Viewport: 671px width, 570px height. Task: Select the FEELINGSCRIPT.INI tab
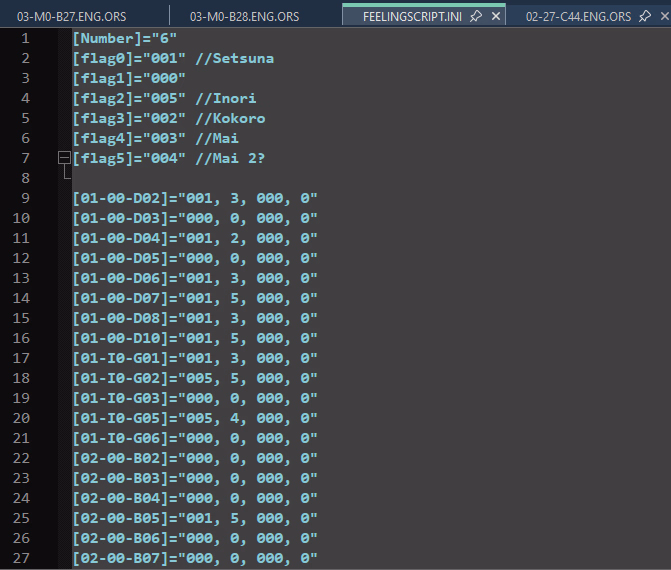[x=412, y=17]
